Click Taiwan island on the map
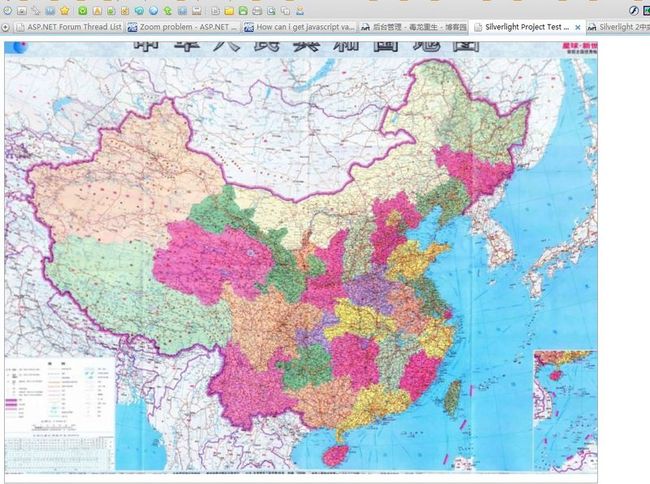650x484 pixels. point(453,397)
